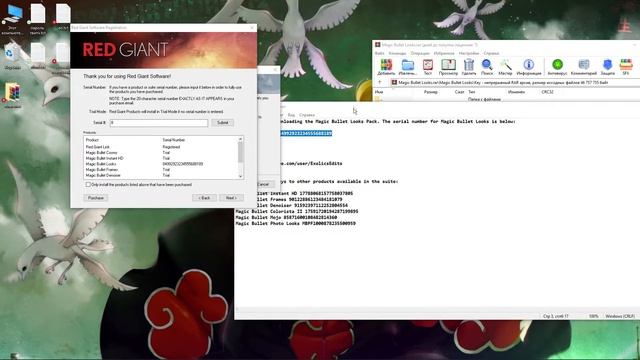Select the WinRAR archive desktop icon

[x=12, y=96]
